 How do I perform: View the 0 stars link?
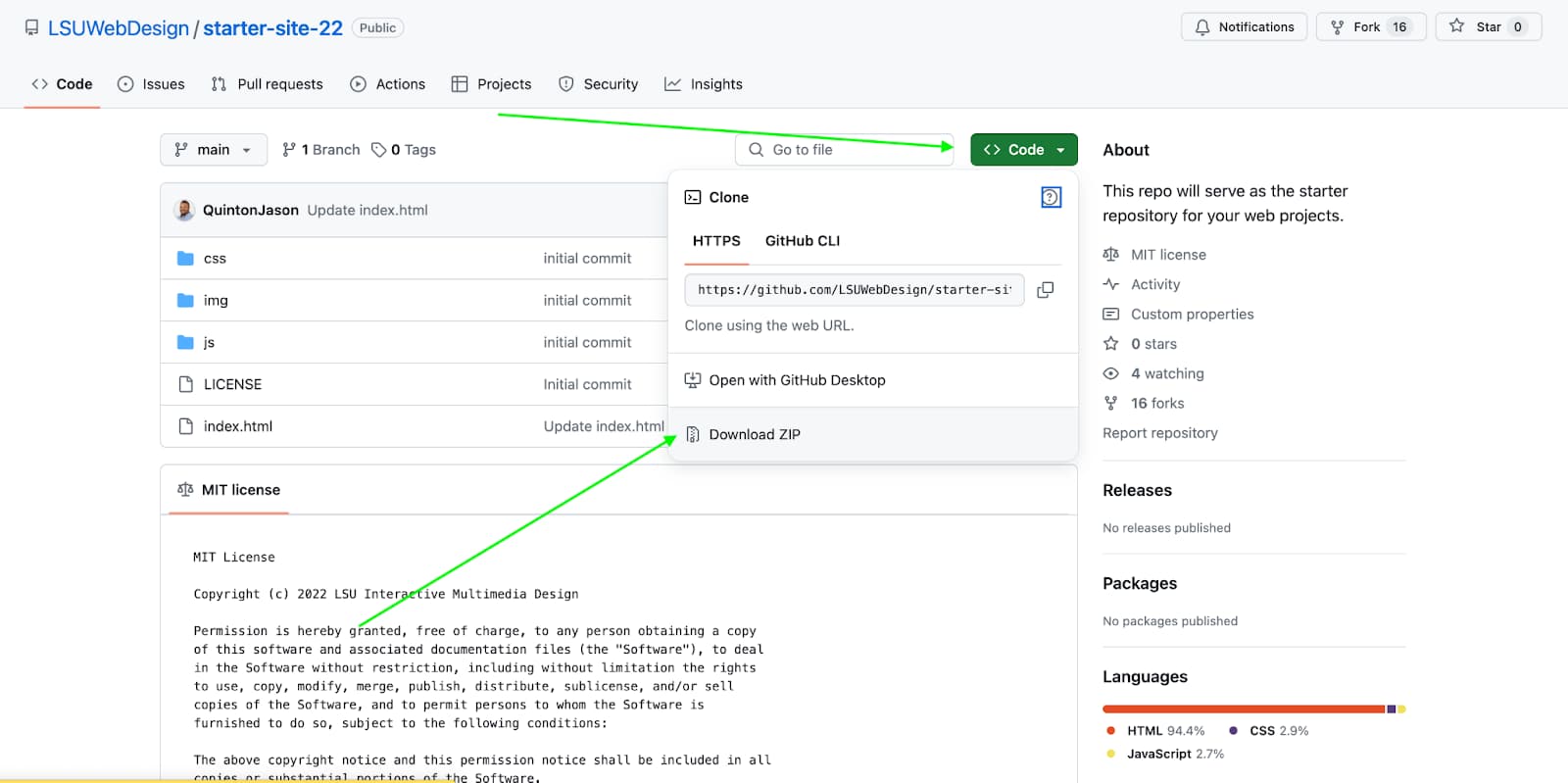[x=1153, y=344]
